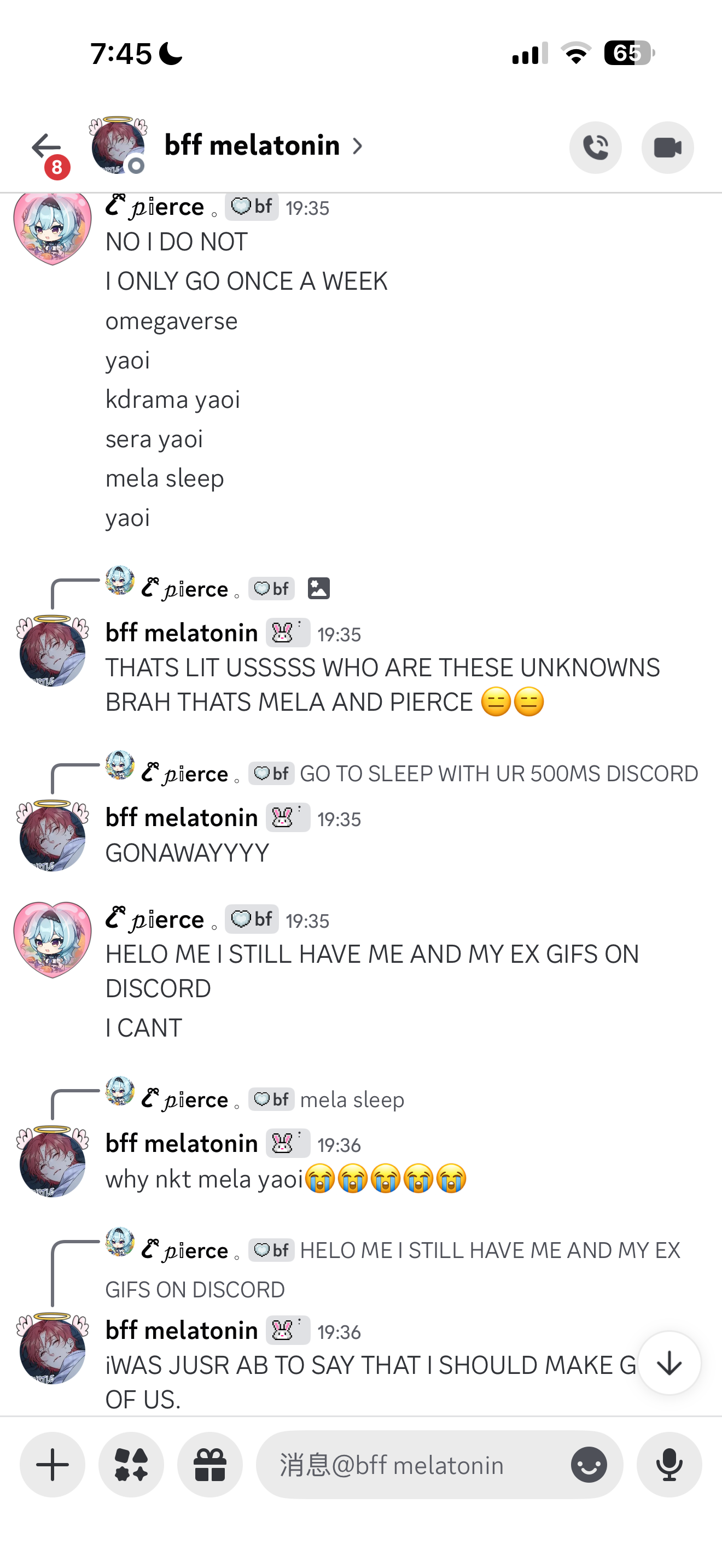
Task: Open bff melatonin header avatar
Action: (x=118, y=145)
